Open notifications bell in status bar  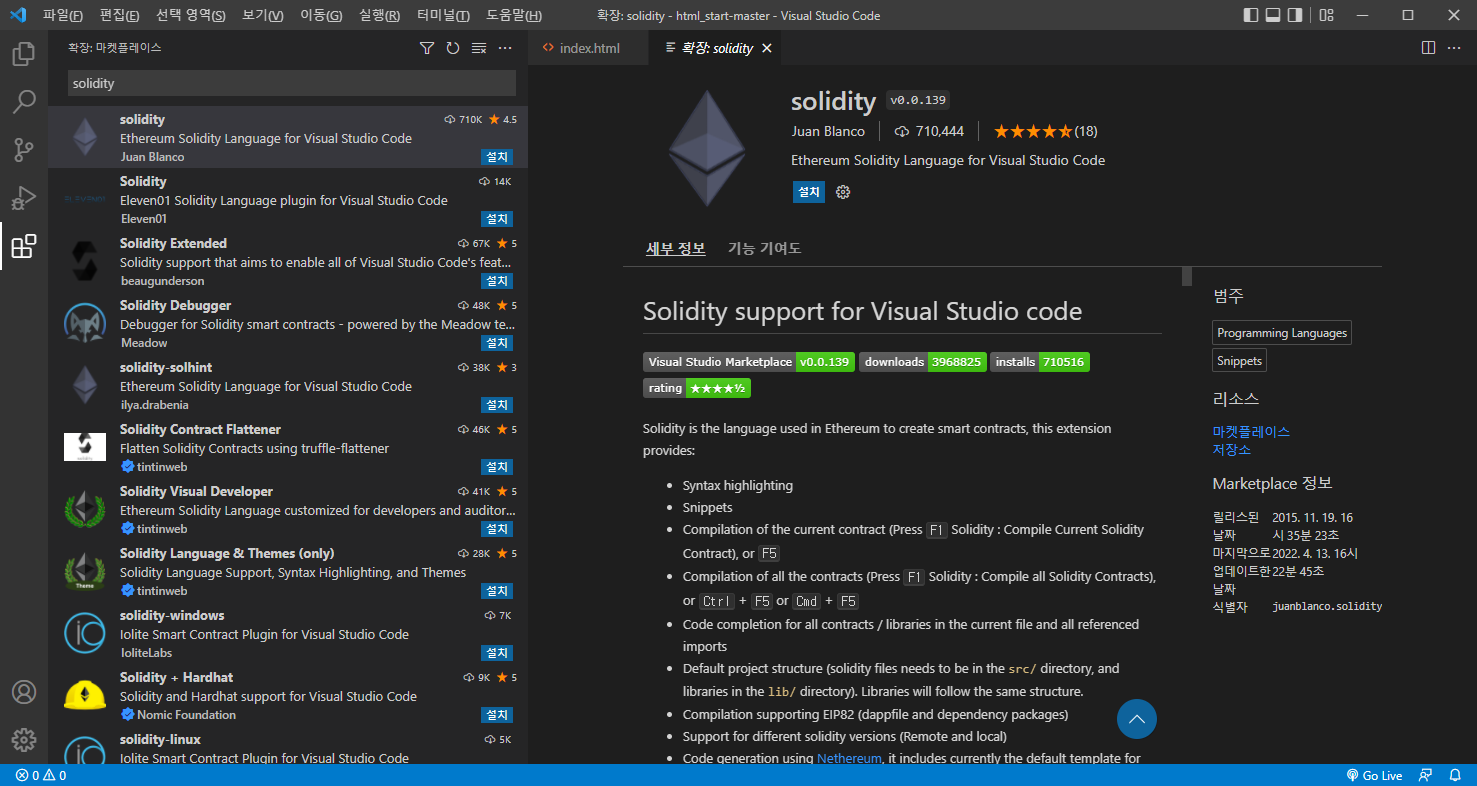point(1454,776)
